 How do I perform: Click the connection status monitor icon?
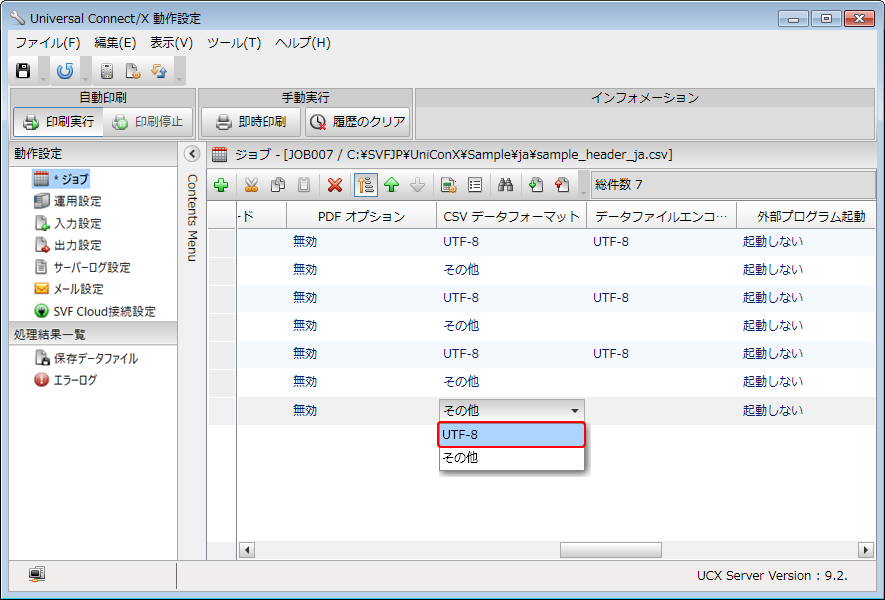[37, 575]
